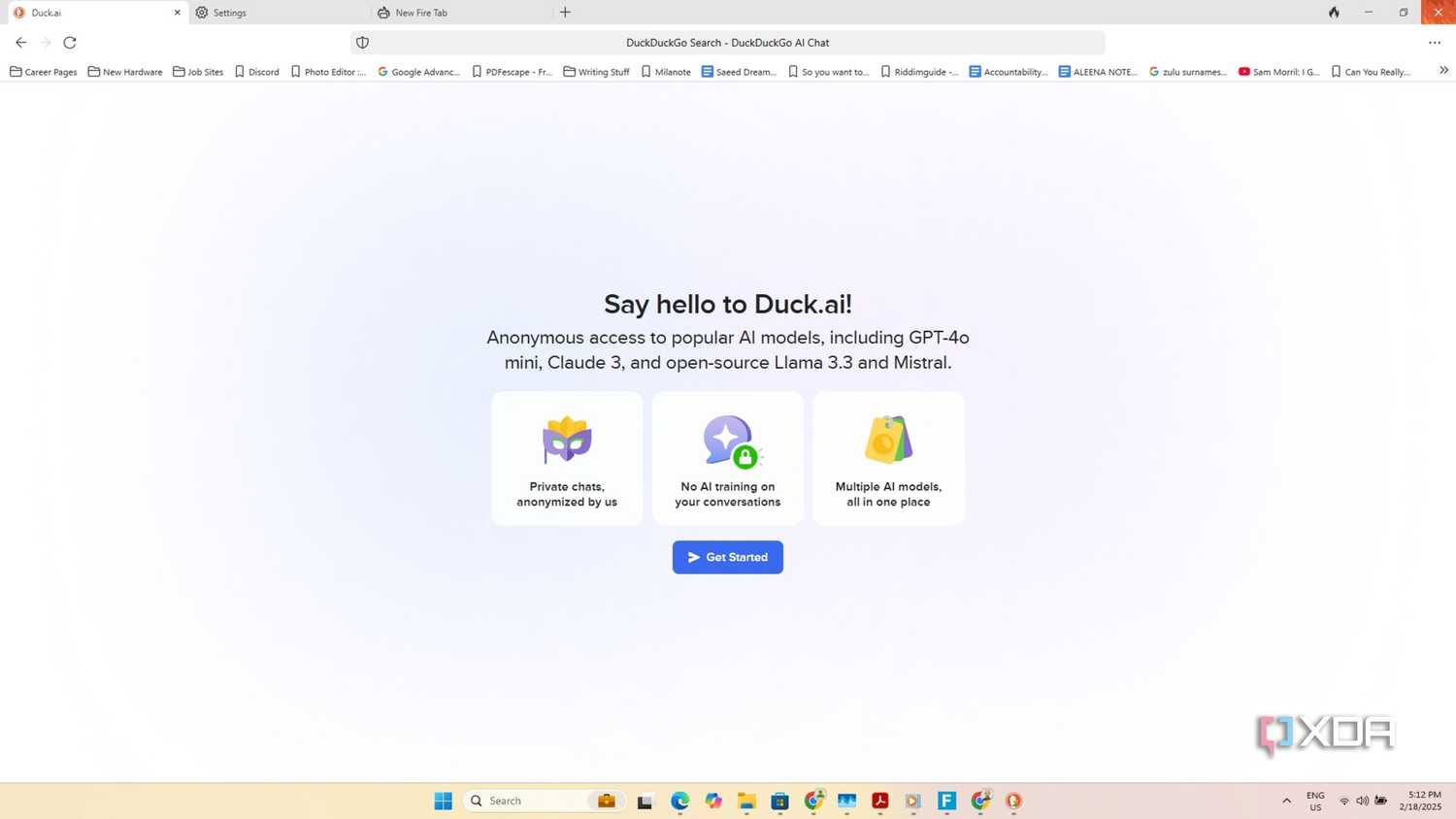
Task: Click the battery icon in tray
Action: [x=1380, y=801]
